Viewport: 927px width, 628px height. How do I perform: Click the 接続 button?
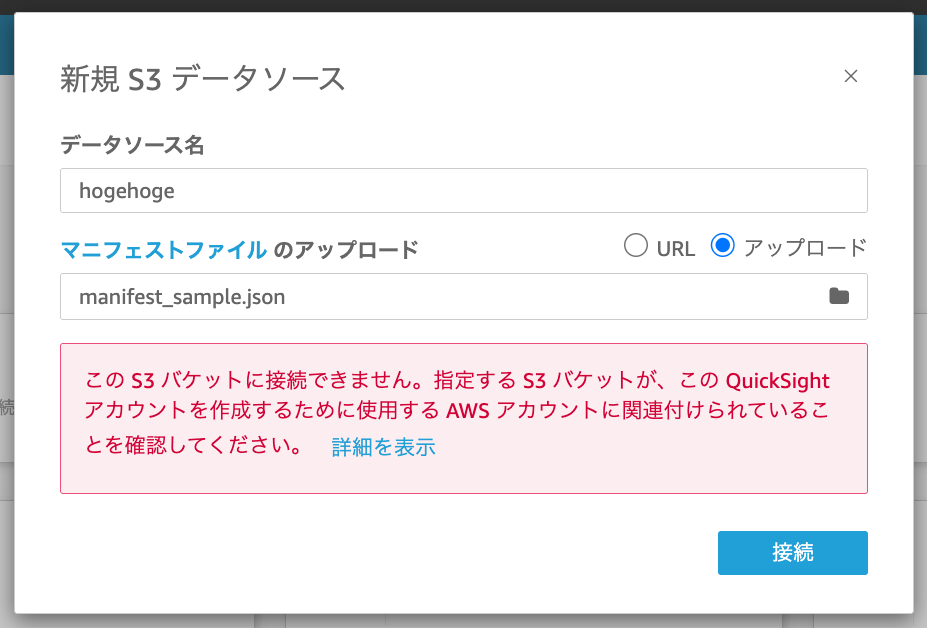click(x=793, y=552)
